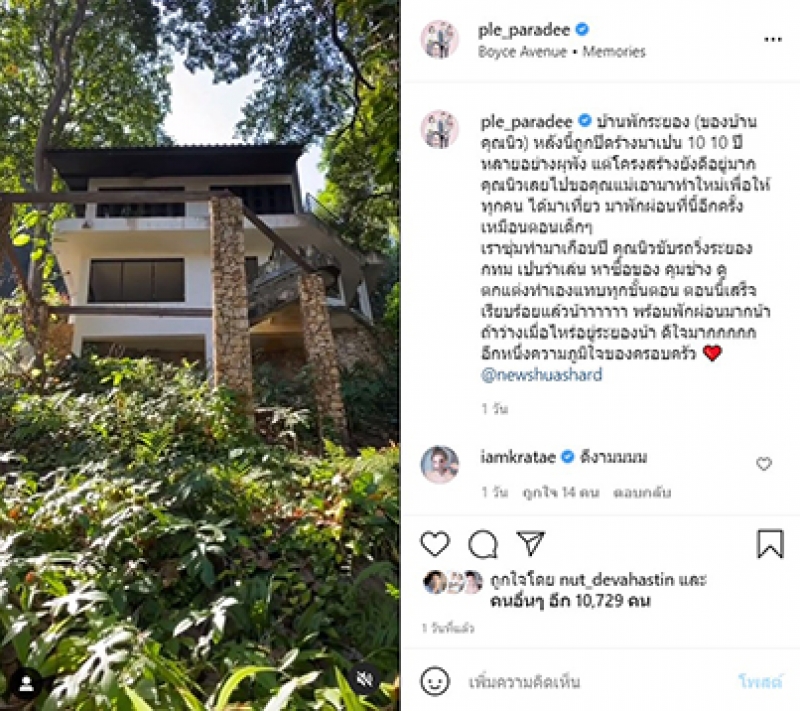Open emoji picker smiley icon

coord(435,681)
